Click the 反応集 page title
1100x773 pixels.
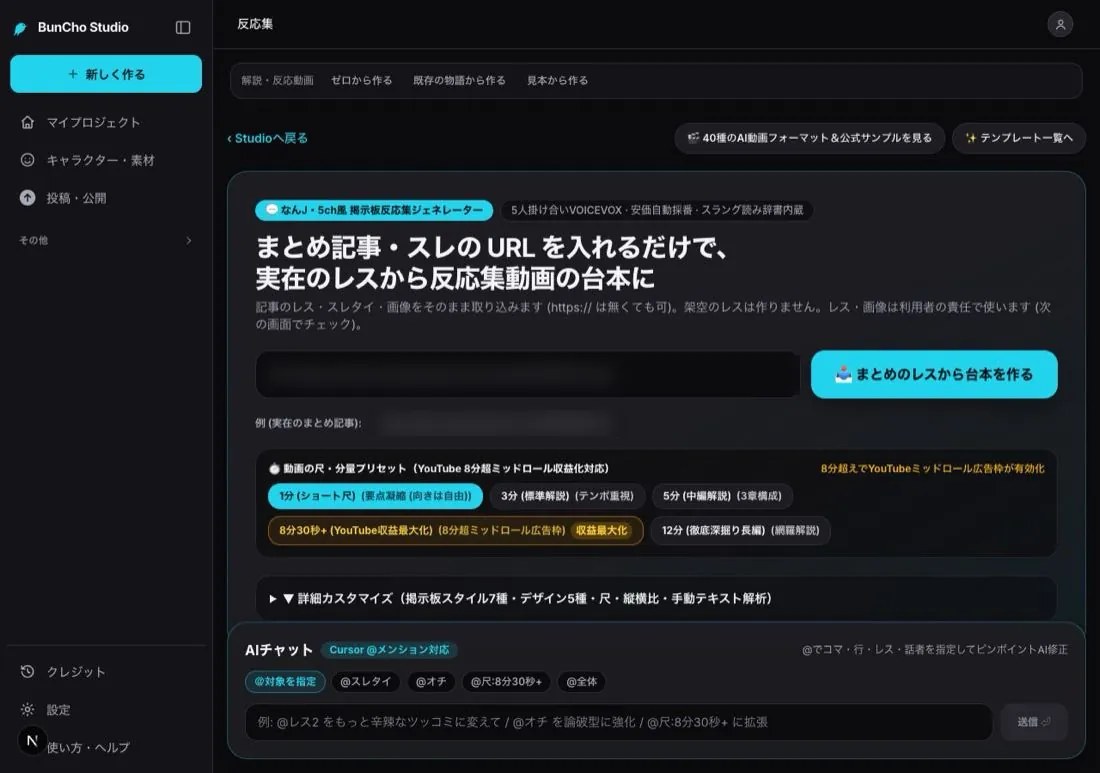click(x=255, y=25)
